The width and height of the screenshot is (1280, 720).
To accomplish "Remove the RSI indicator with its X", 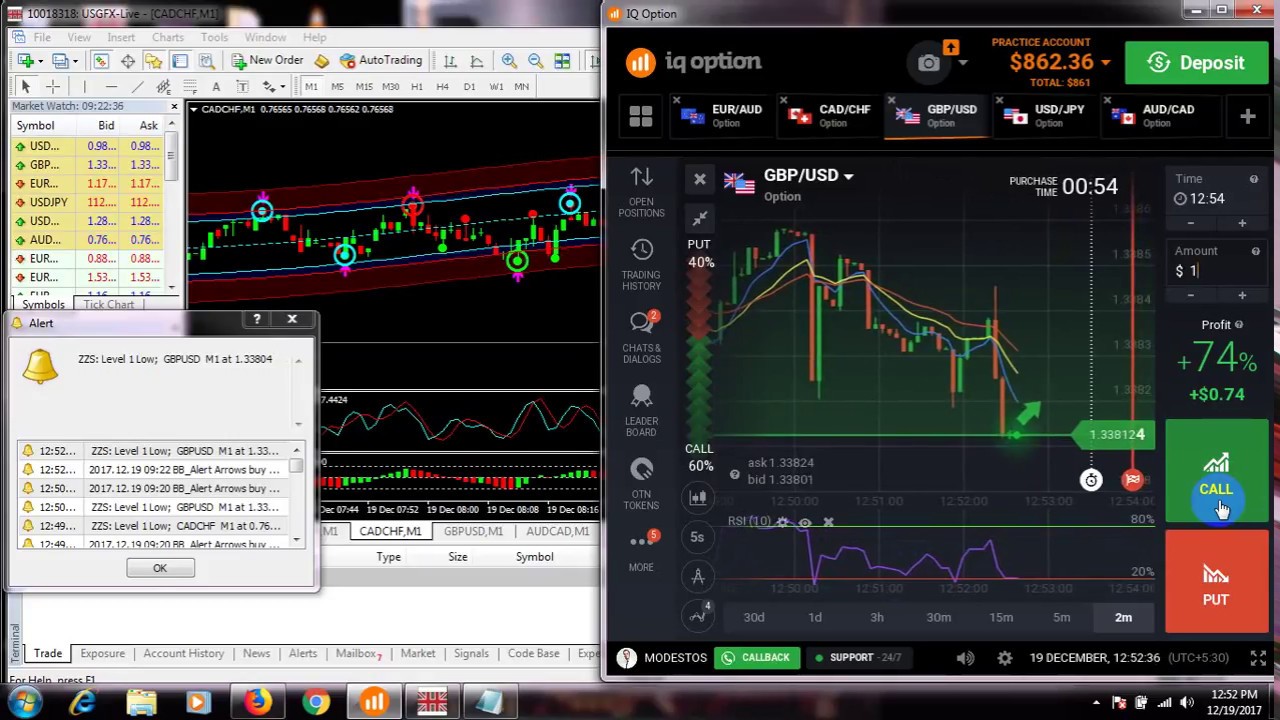I will 828,522.
